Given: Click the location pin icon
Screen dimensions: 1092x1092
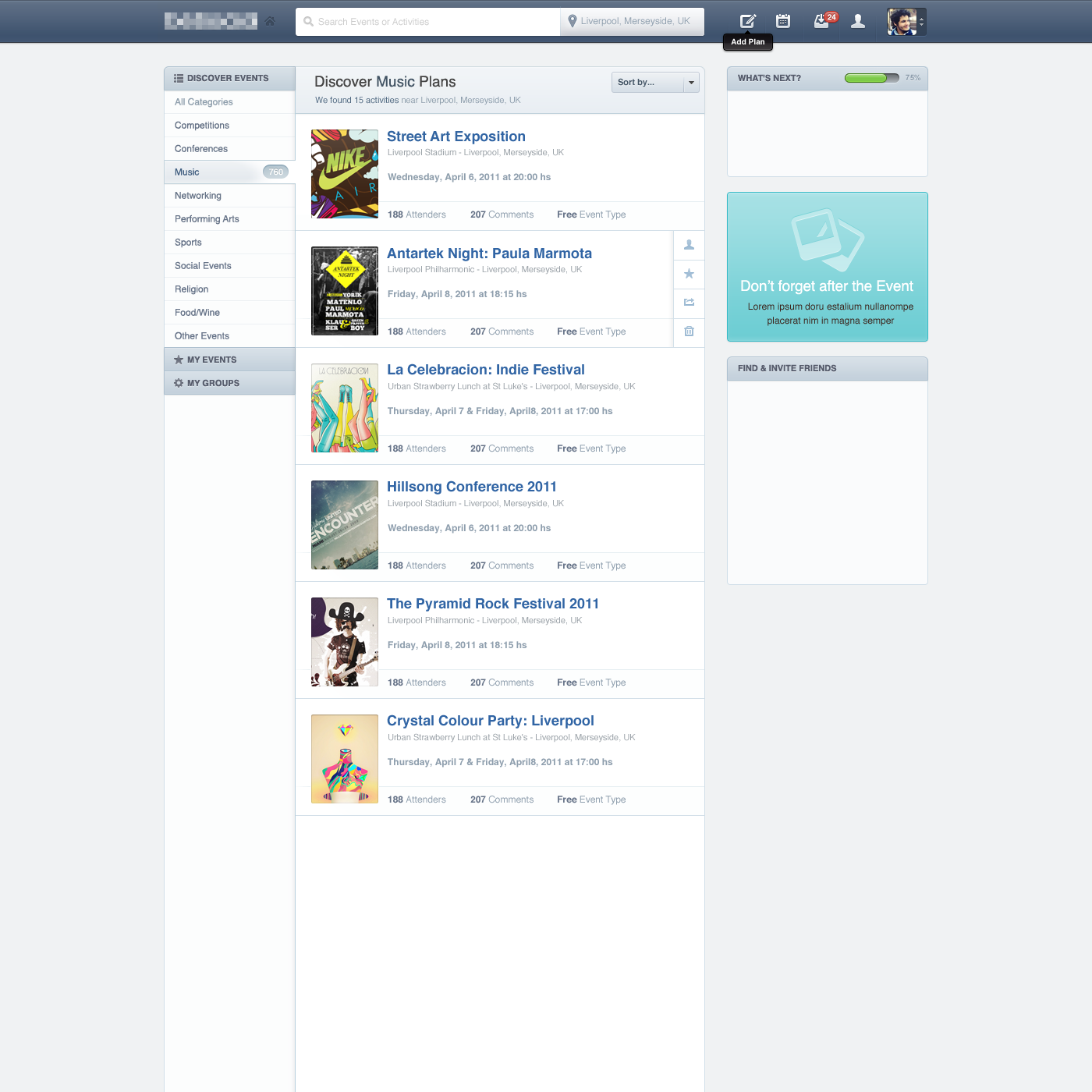Looking at the screenshot, I should 573,21.
